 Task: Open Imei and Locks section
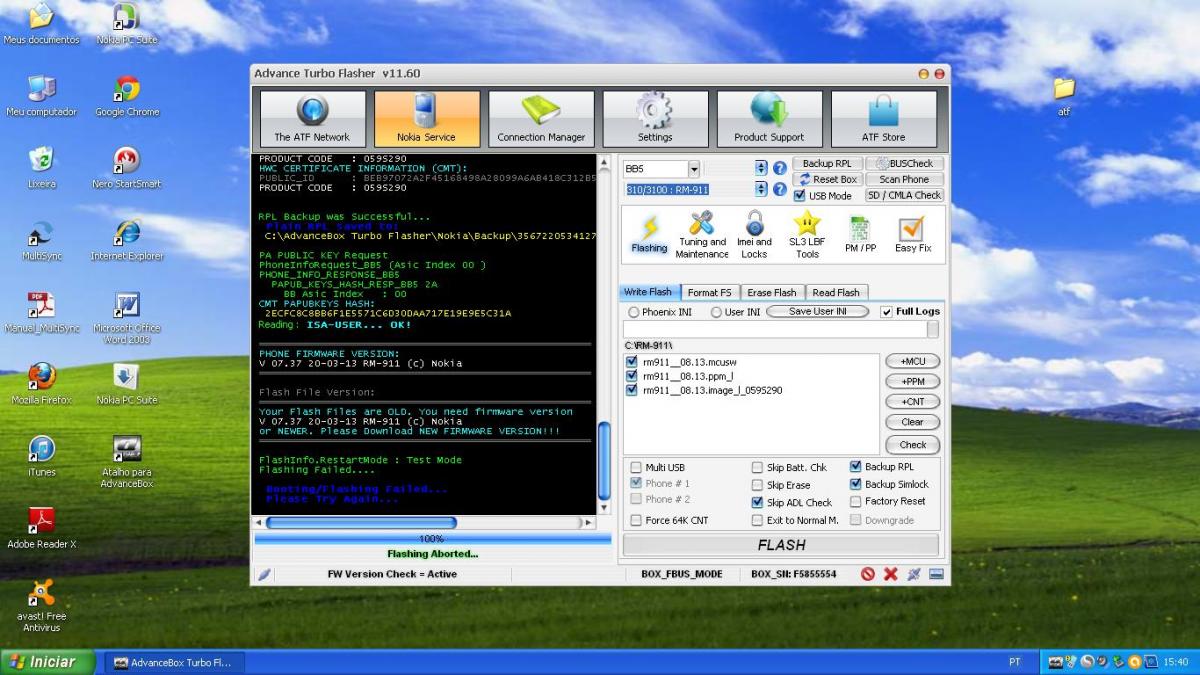pos(754,235)
